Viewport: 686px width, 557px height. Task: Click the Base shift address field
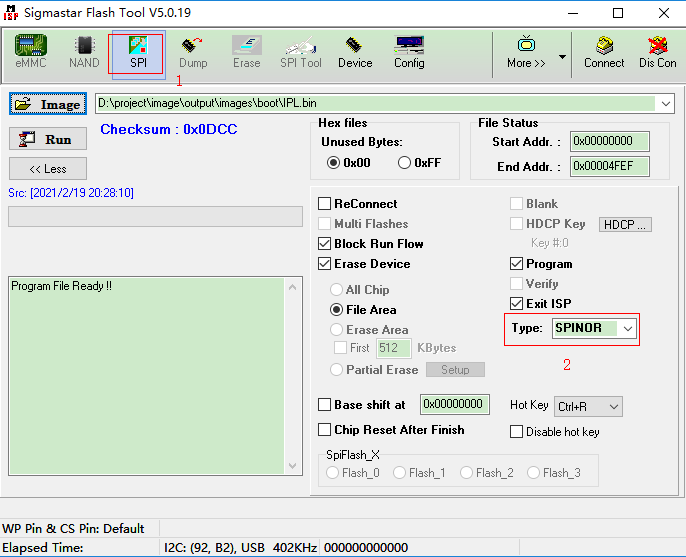click(x=453, y=404)
